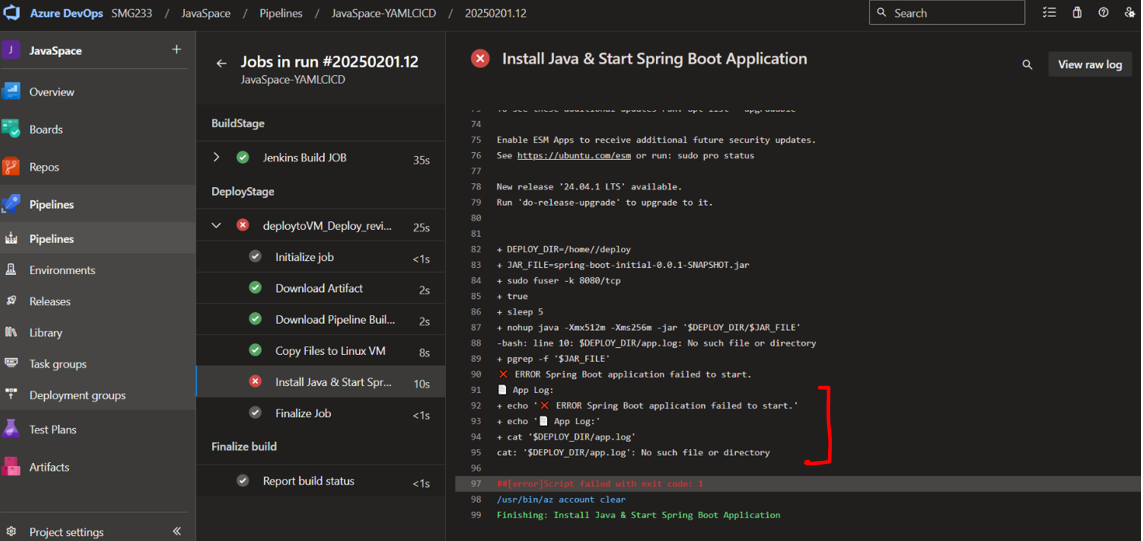Image resolution: width=1143 pixels, height=541 pixels.
Task: Collapse the sidebar with double chevron
Action: [177, 531]
